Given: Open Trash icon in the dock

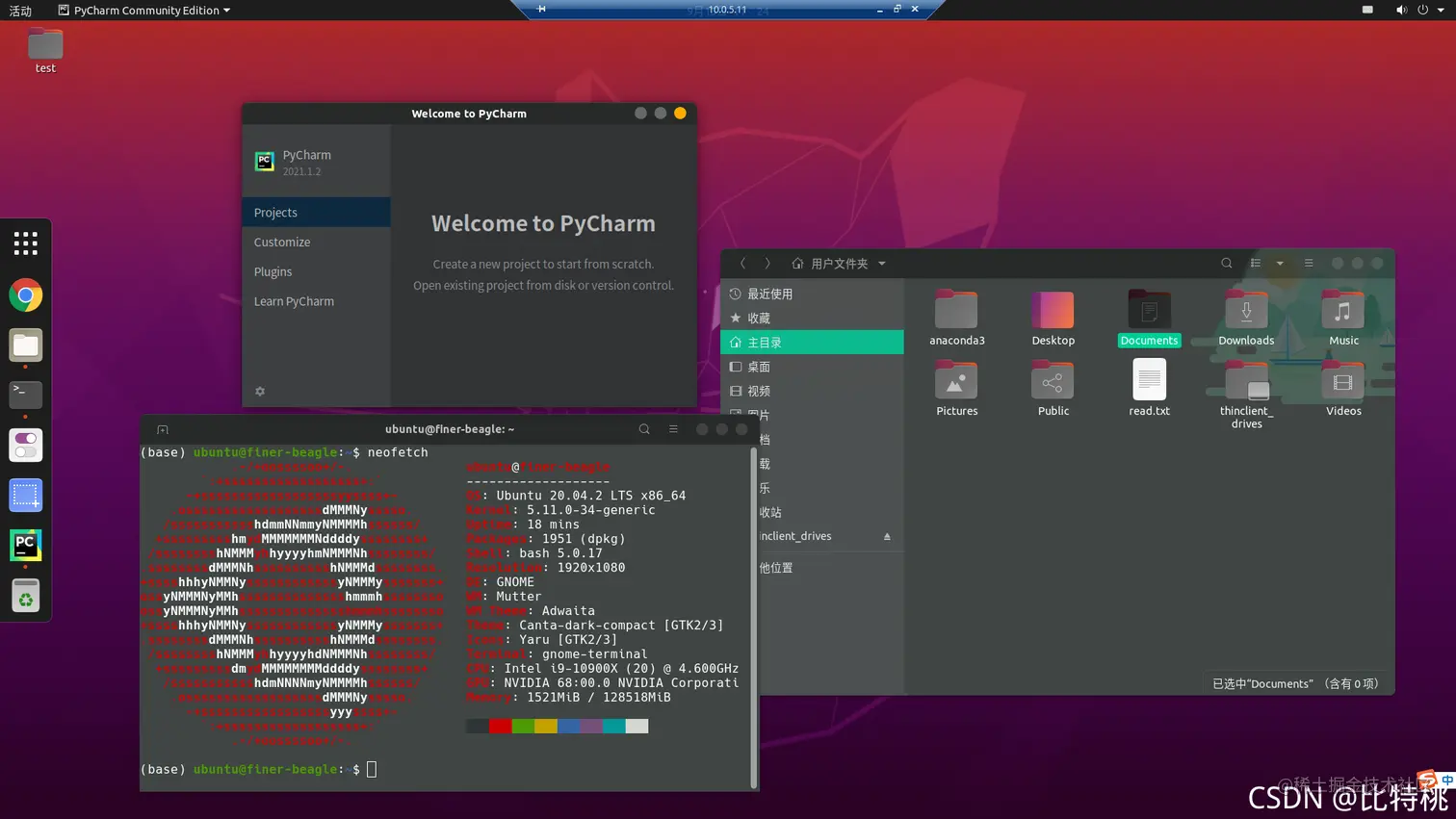Looking at the screenshot, I should pyautogui.click(x=26, y=596).
